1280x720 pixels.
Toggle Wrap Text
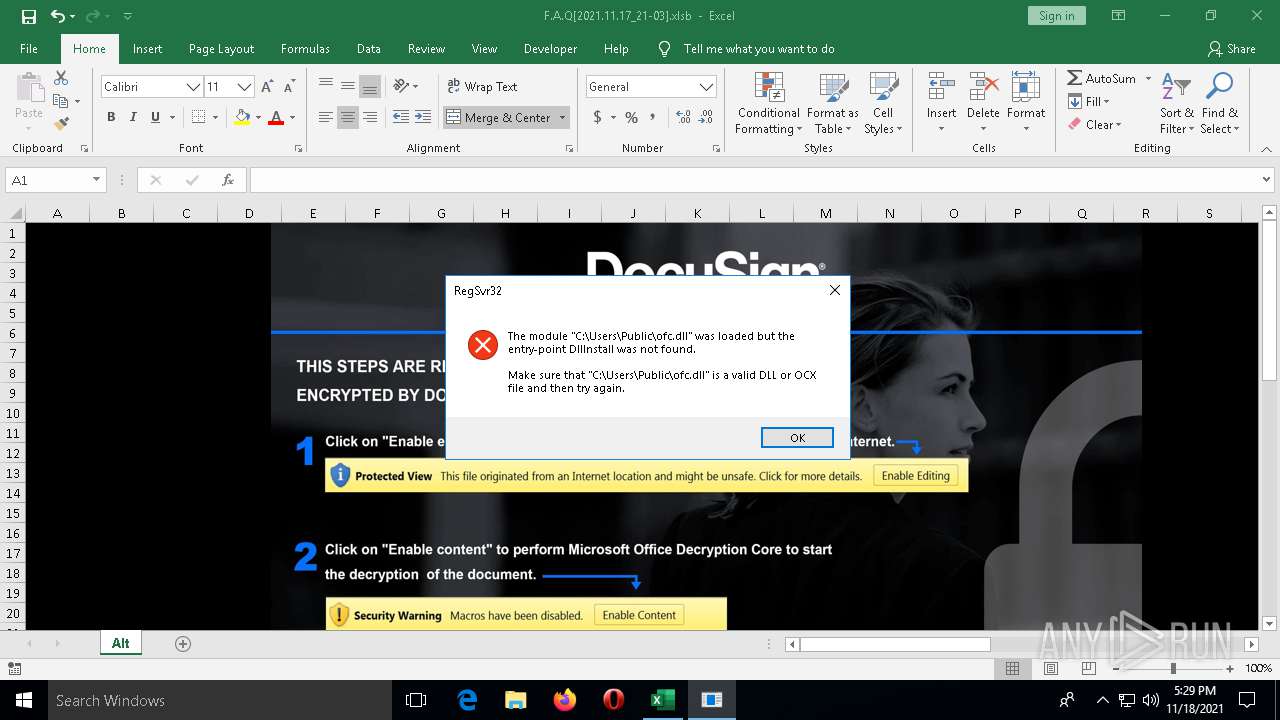point(482,87)
